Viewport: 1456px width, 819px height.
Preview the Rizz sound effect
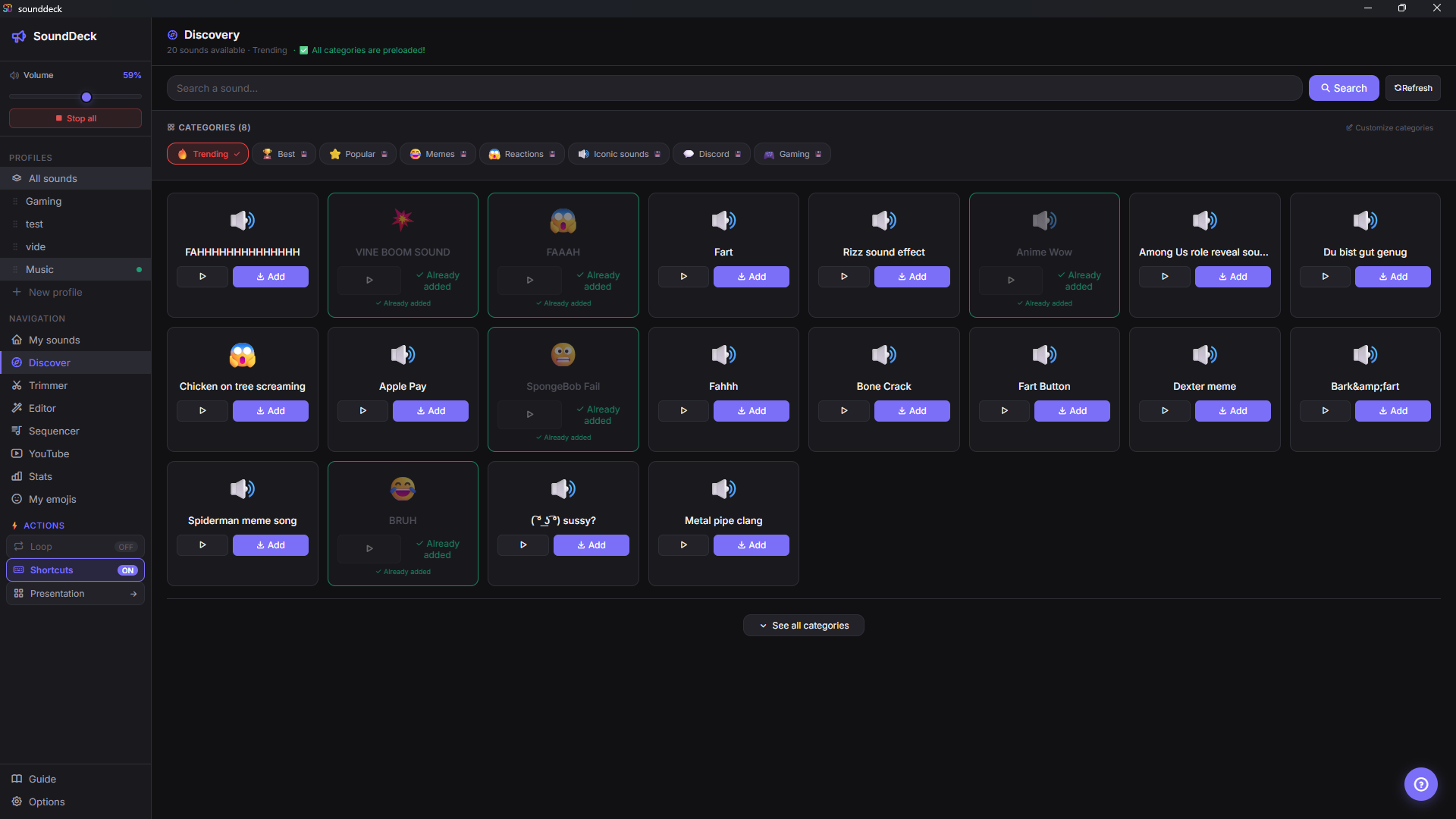(844, 277)
